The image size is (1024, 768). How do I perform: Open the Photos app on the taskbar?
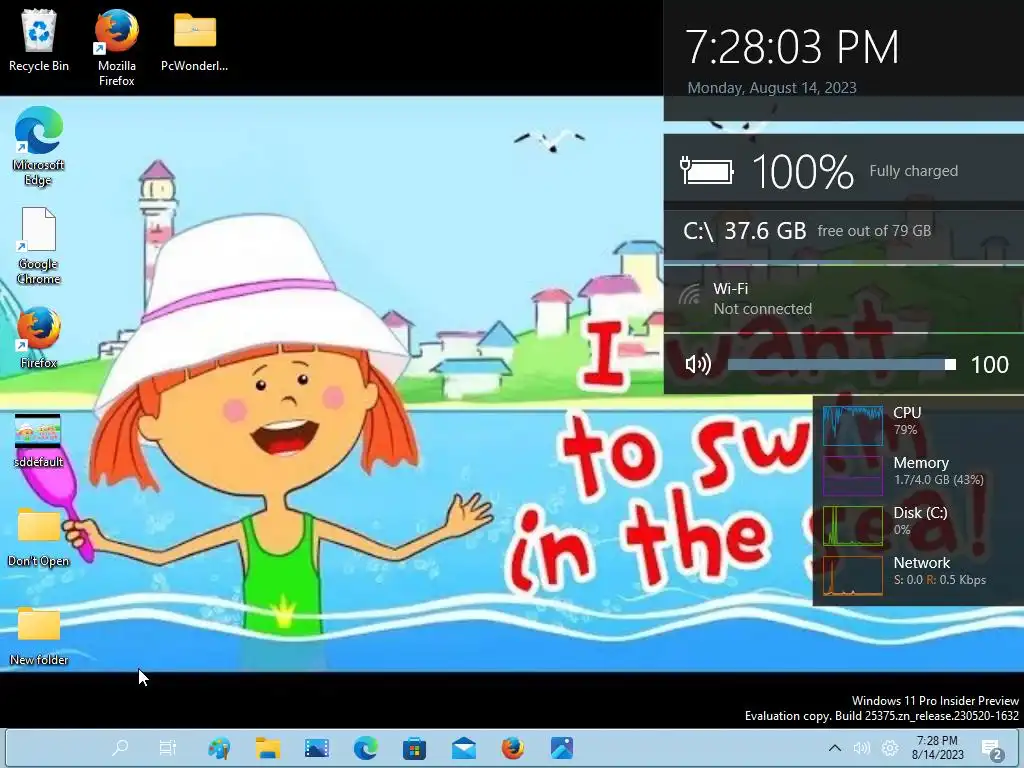(562, 748)
